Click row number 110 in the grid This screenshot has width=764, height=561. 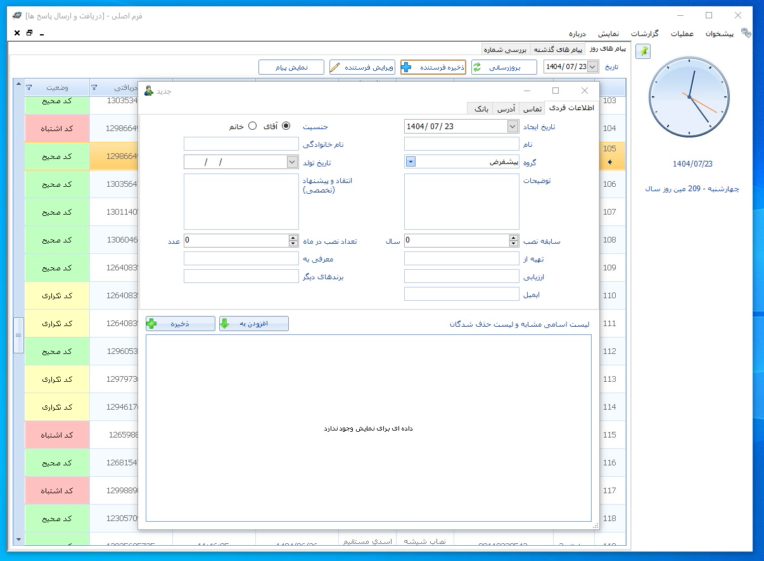[x=610, y=295]
